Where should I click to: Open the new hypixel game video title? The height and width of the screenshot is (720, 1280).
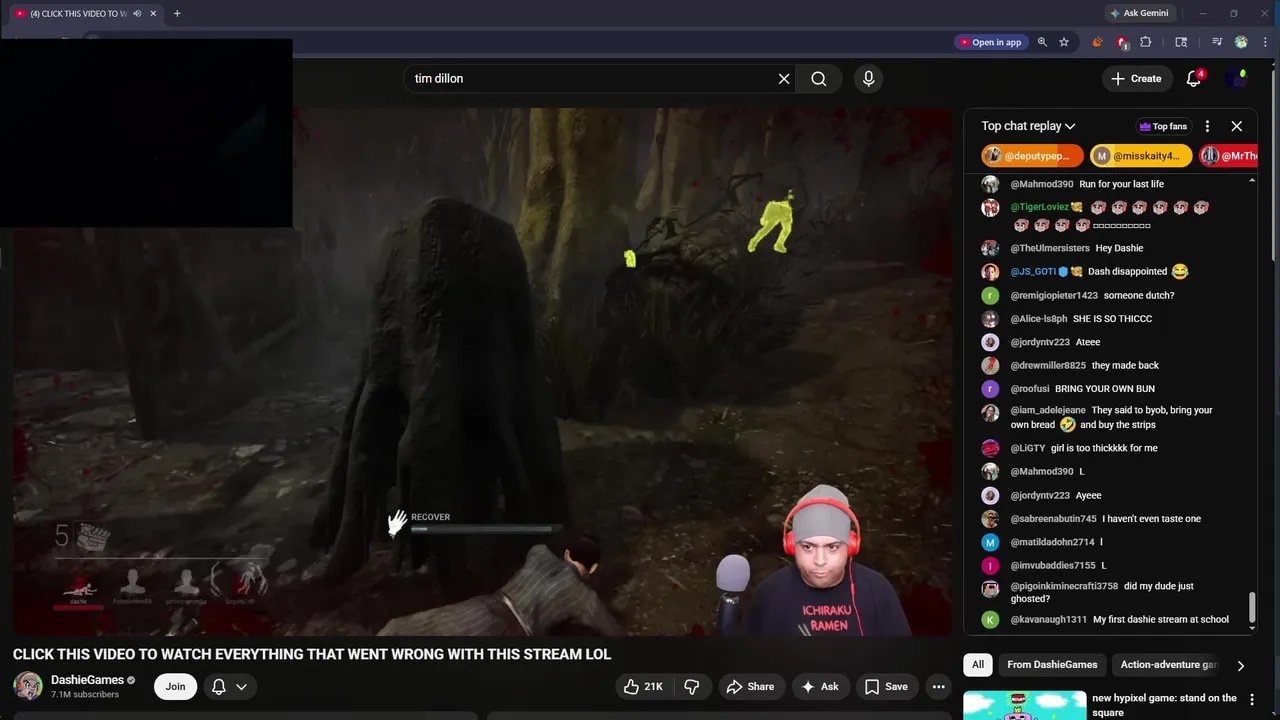(x=1164, y=705)
